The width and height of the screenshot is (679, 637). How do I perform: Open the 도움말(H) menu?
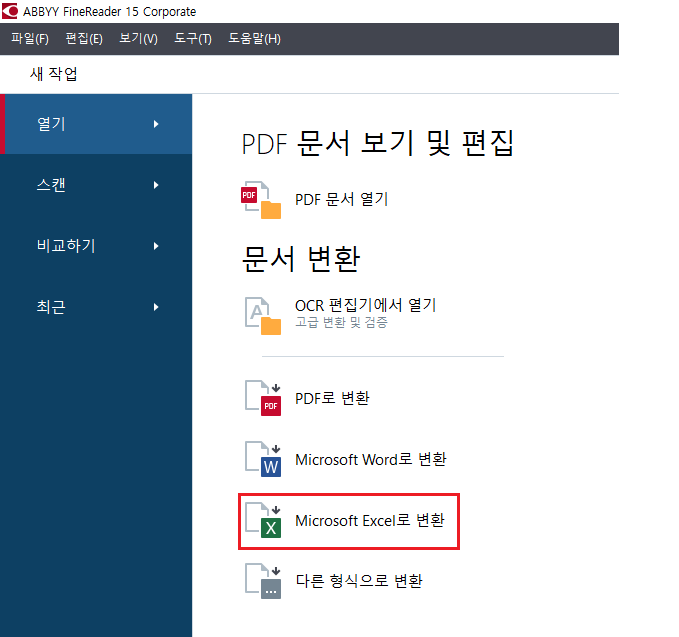(255, 39)
